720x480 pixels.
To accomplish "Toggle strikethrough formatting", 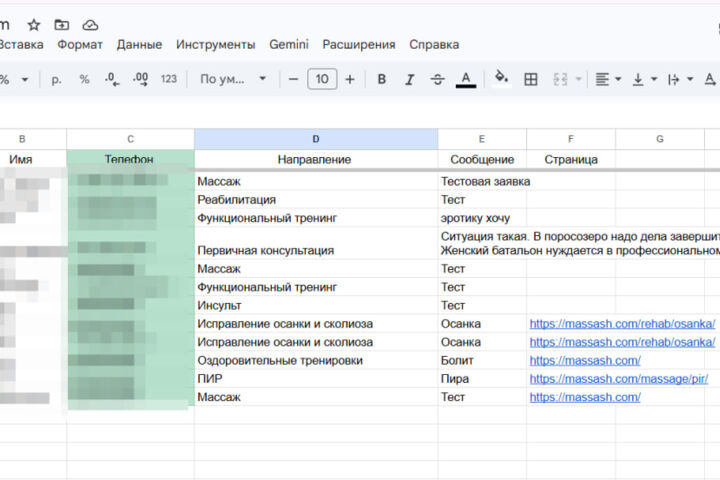I will 437,79.
